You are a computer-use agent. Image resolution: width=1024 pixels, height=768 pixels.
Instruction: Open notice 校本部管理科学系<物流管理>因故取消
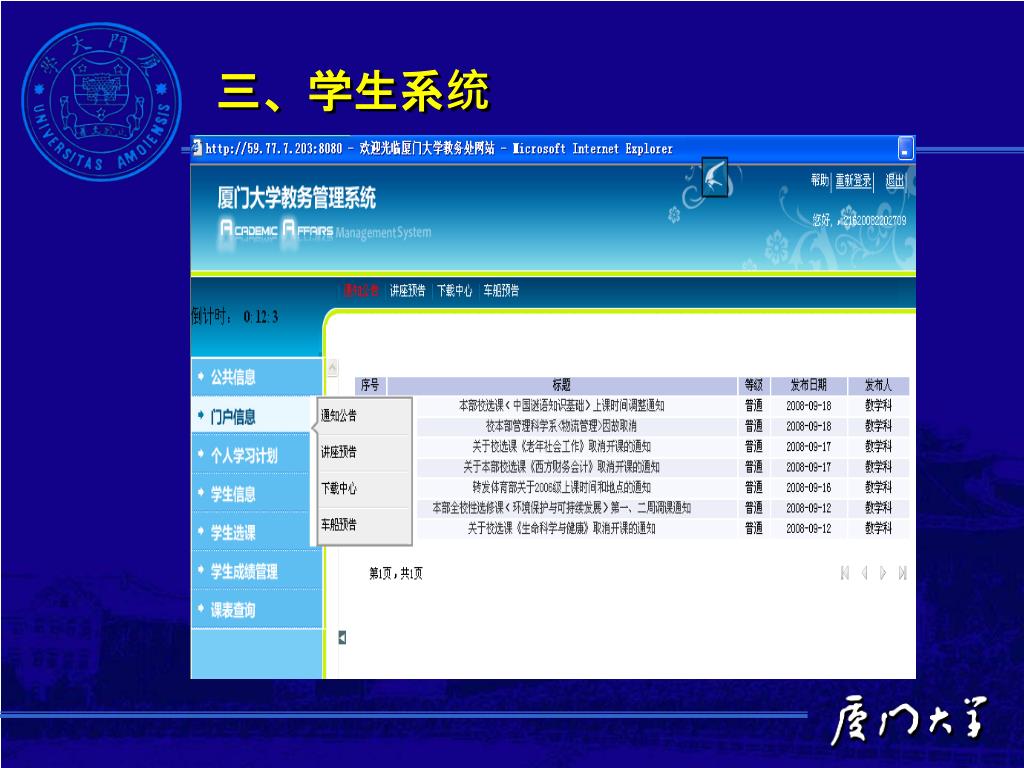pyautogui.click(x=561, y=426)
